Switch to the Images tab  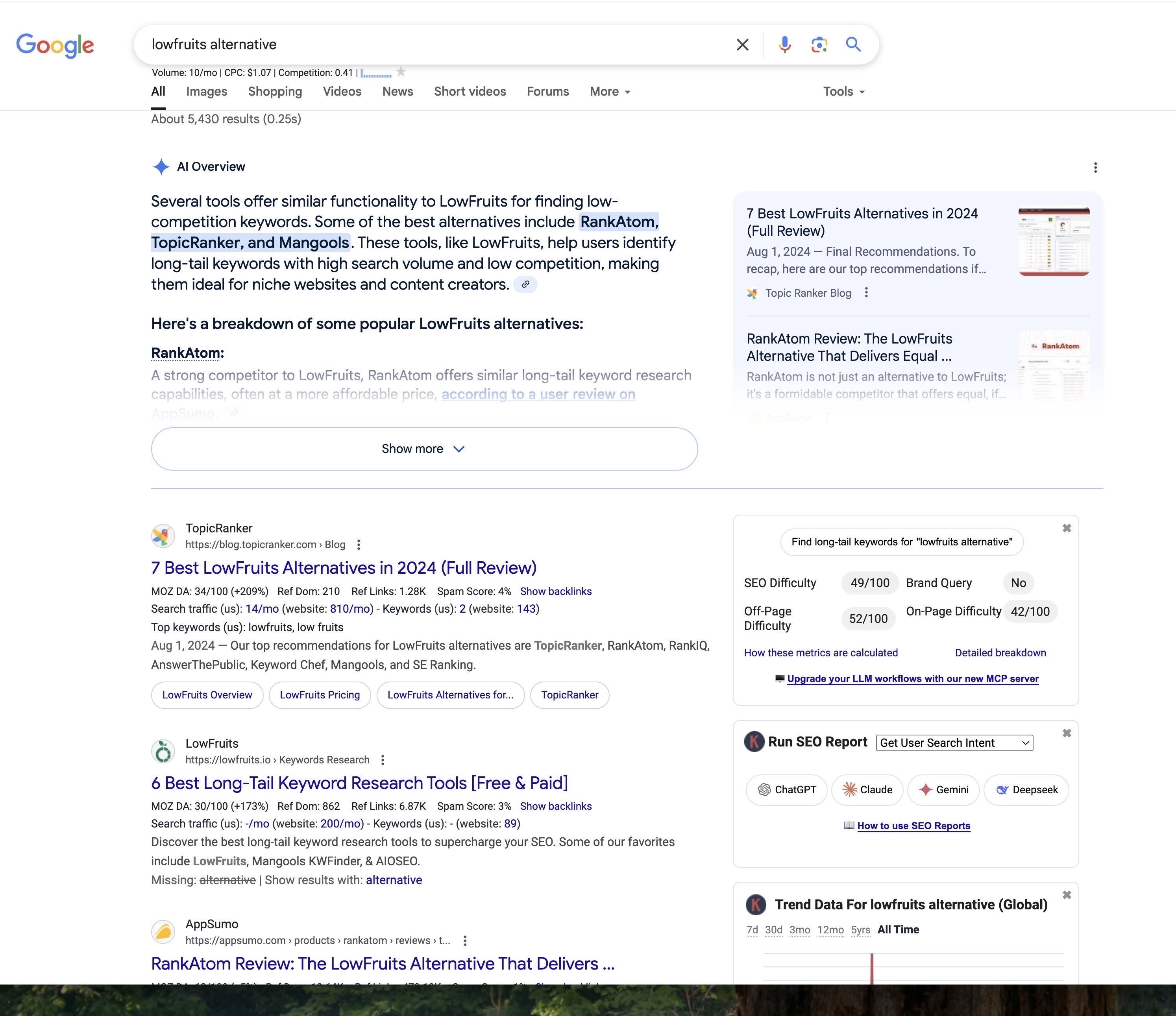(207, 91)
